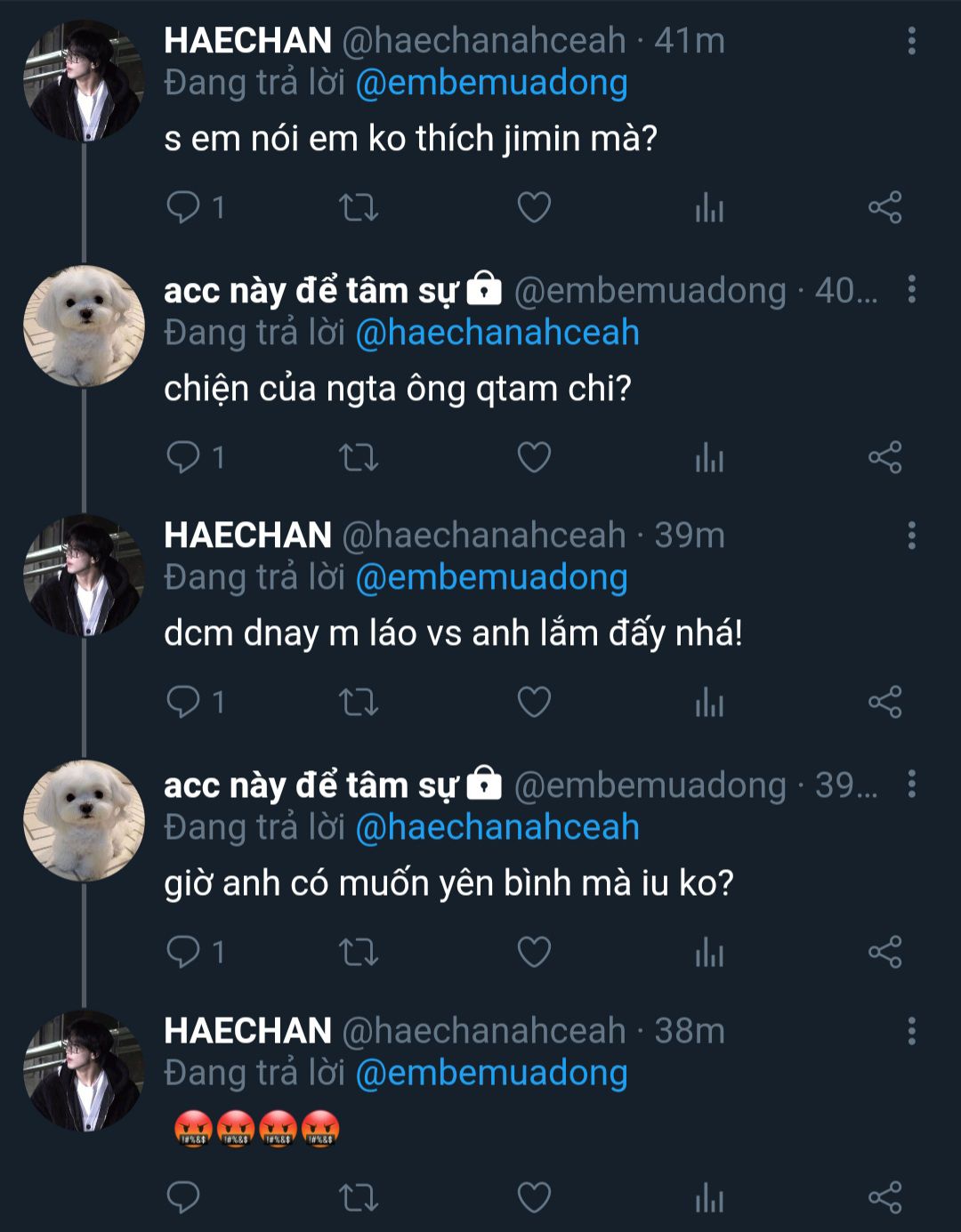The image size is (961, 1232).
Task: Tap HAECHAN avatar on the 41m tweet
Action: point(84,82)
